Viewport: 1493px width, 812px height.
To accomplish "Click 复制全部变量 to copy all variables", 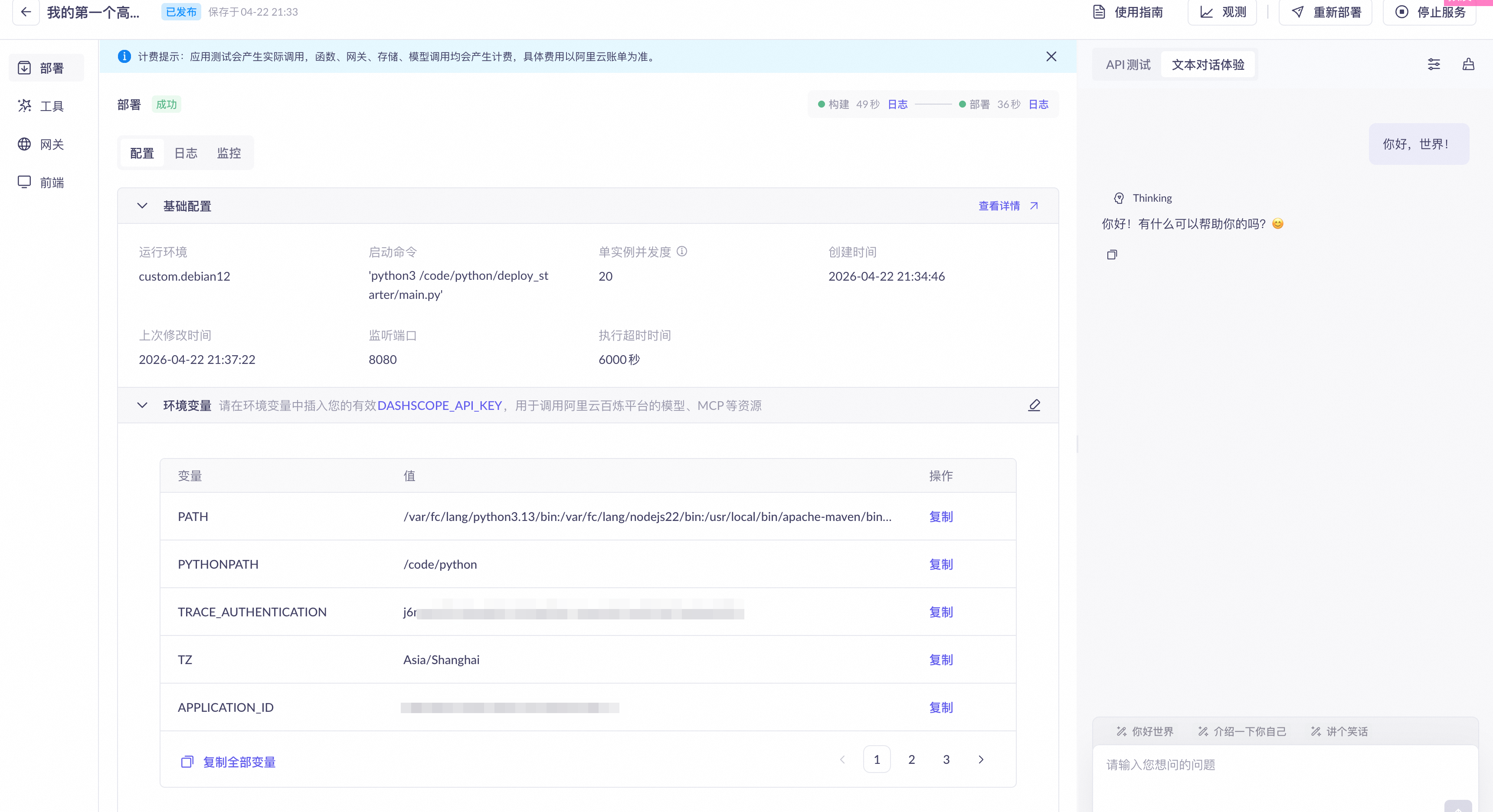I will click(x=228, y=762).
